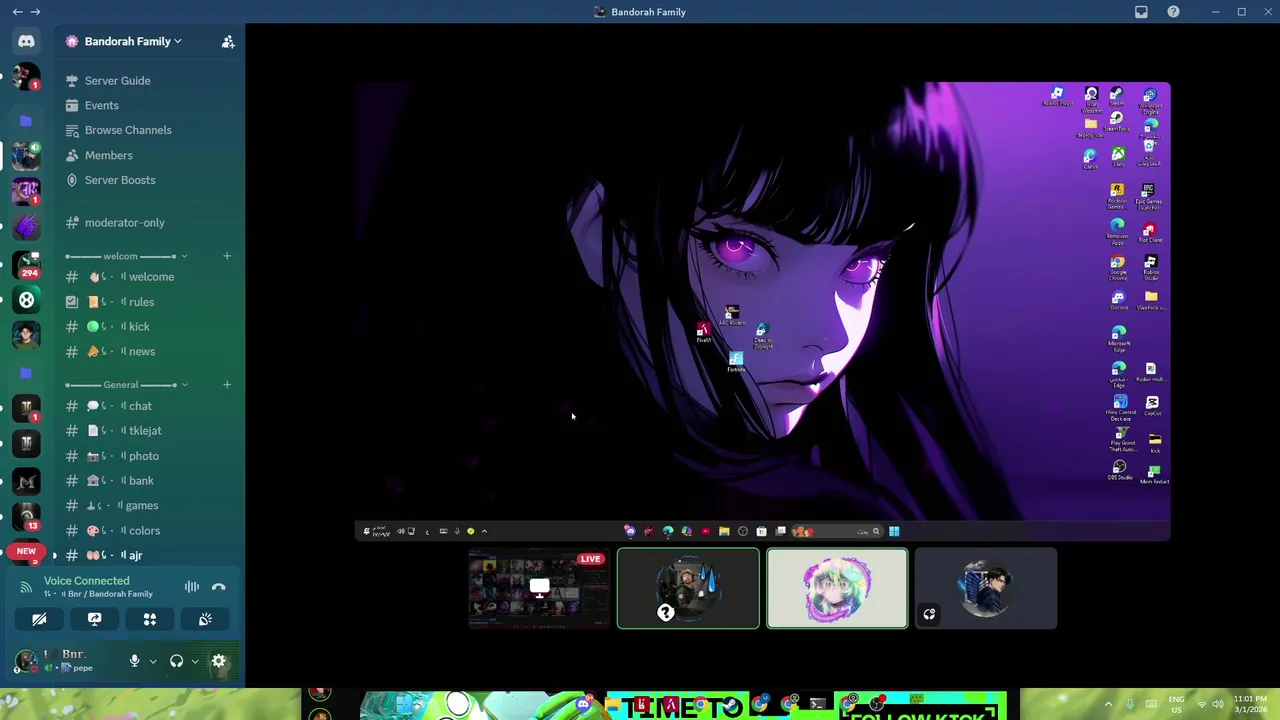Turn on camera in voice panel

[39, 619]
